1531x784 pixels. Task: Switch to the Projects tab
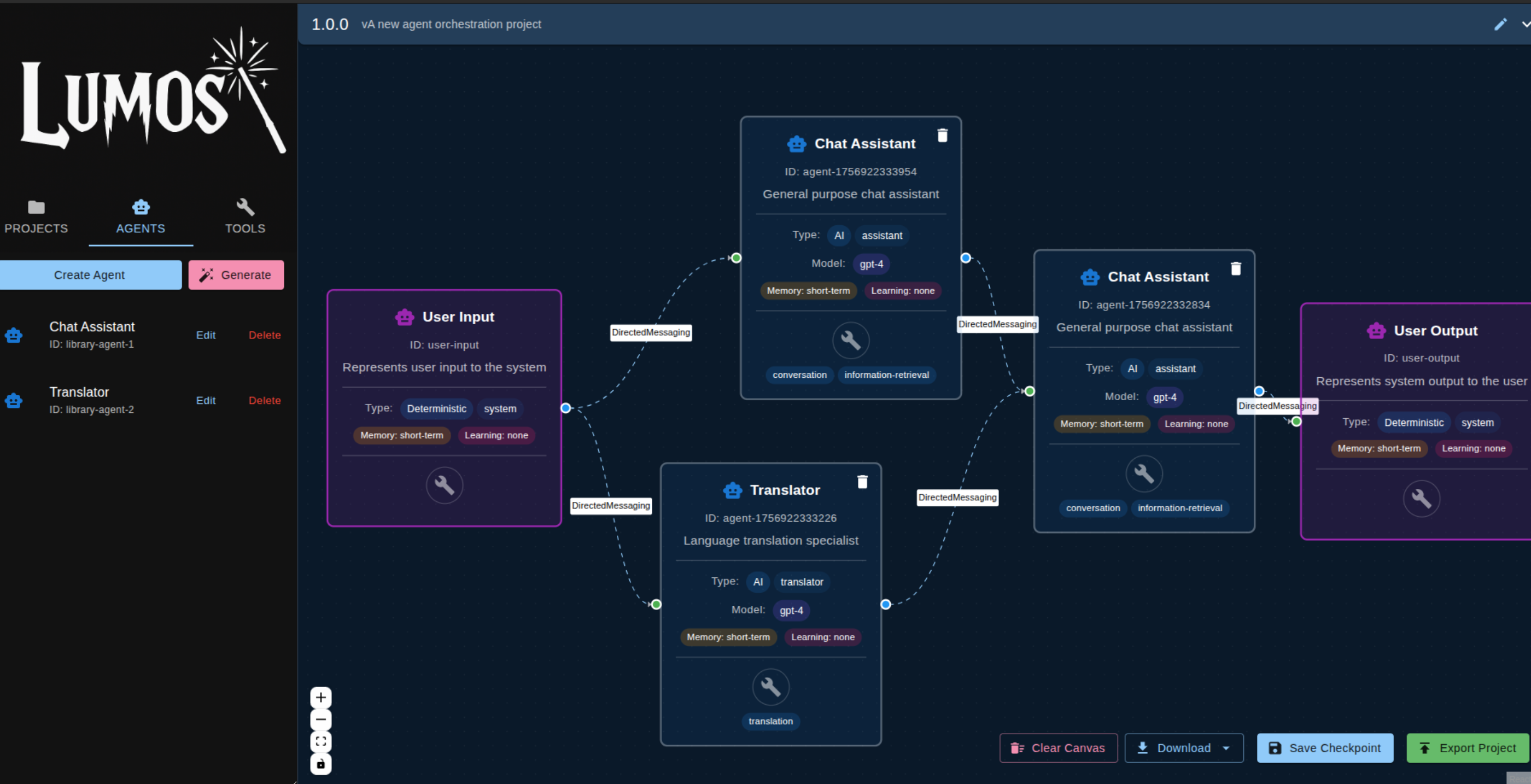pos(36,217)
